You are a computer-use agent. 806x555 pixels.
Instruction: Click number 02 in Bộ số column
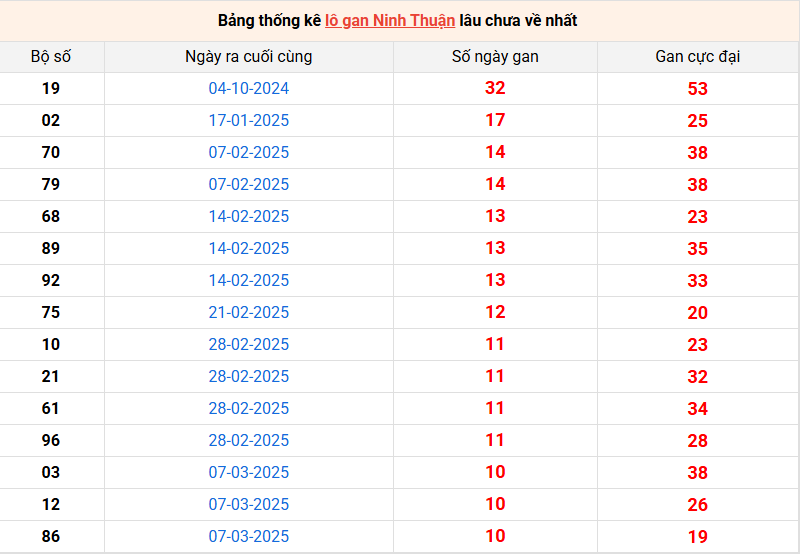tap(51, 120)
